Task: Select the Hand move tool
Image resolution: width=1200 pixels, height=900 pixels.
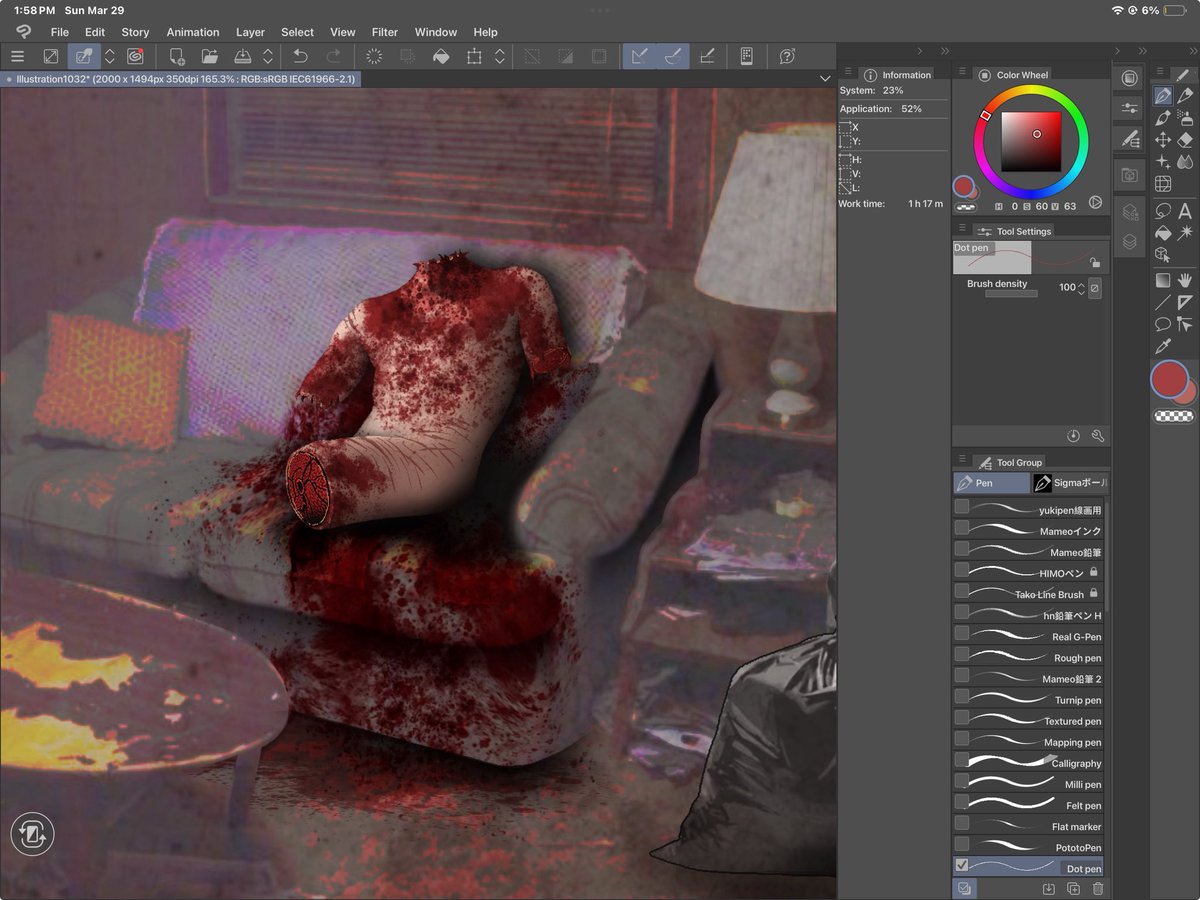Action: coord(1185,280)
